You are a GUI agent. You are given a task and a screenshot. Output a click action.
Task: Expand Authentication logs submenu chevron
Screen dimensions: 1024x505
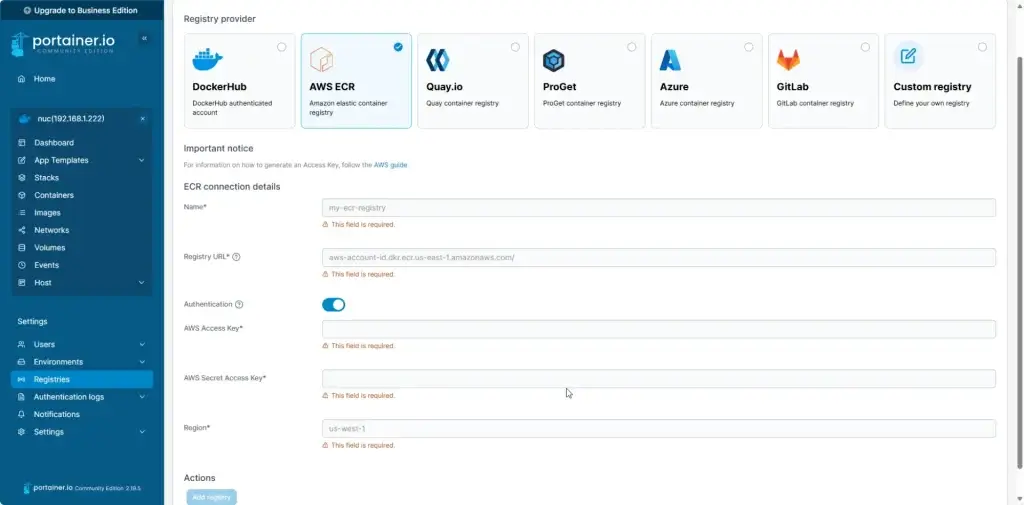click(142, 397)
